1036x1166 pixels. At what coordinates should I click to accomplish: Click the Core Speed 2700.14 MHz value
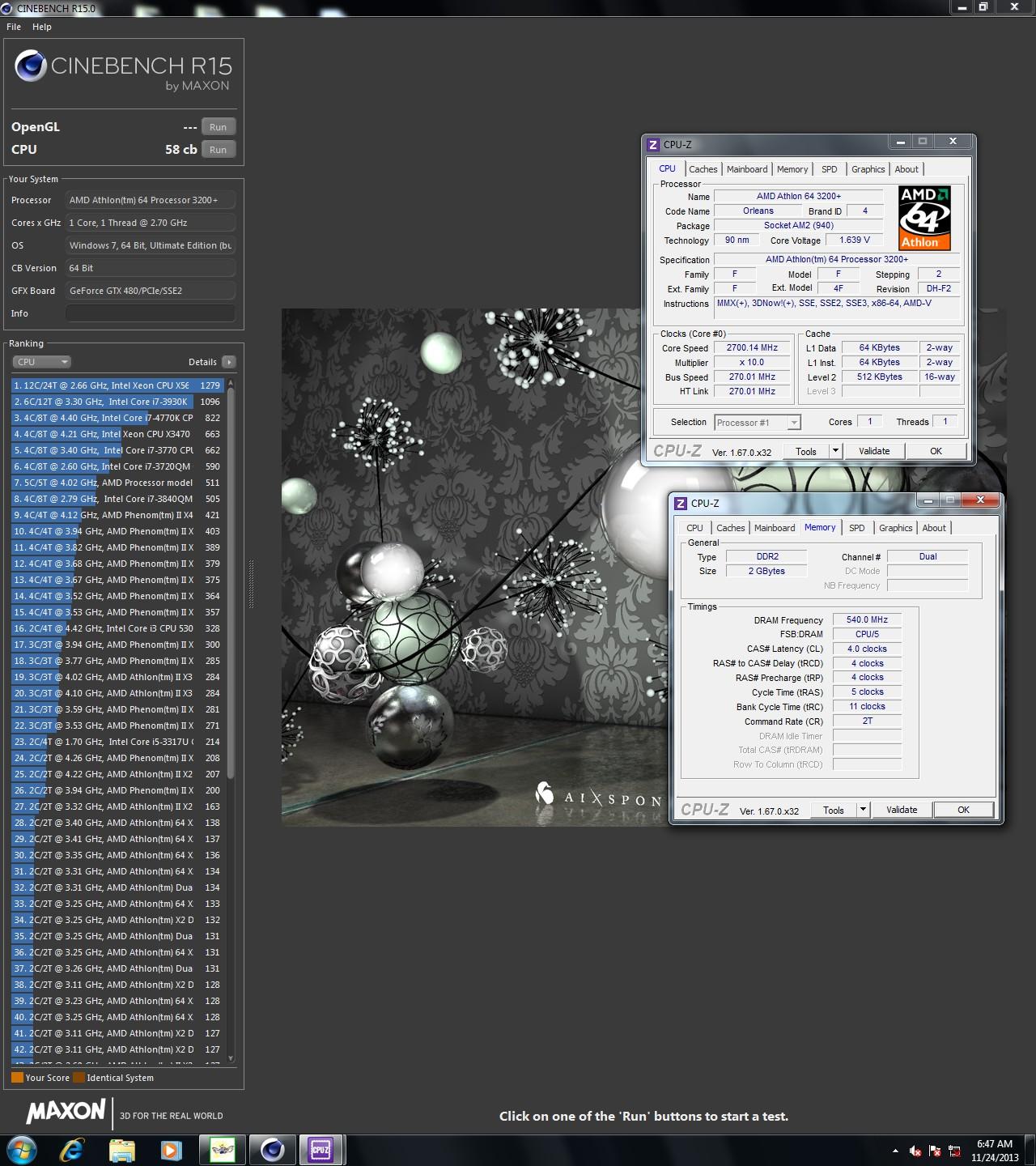(752, 348)
